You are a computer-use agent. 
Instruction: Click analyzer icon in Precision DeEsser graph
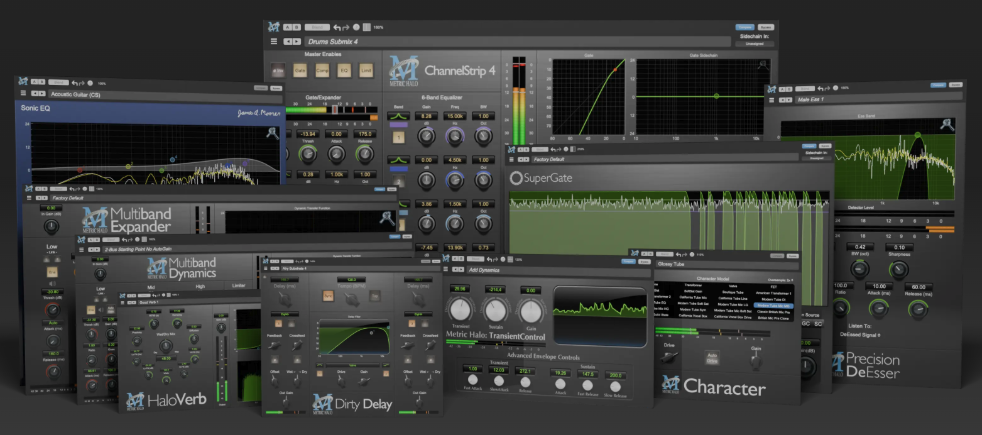[x=946, y=125]
